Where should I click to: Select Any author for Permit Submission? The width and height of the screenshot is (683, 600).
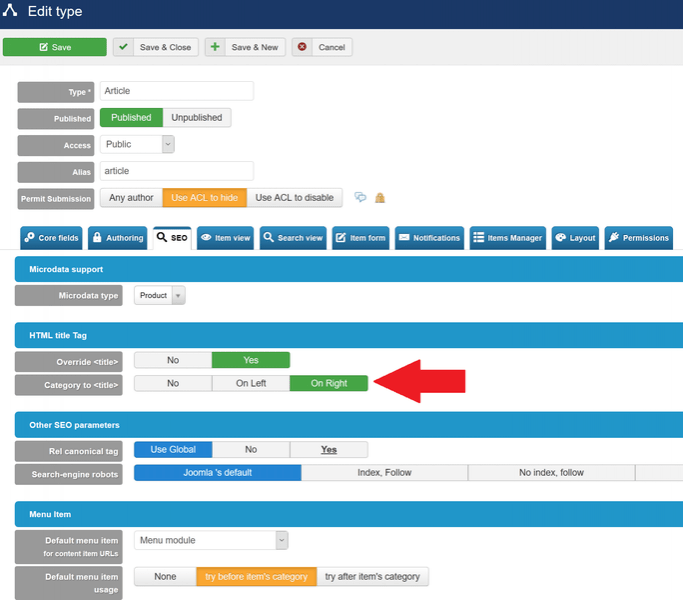click(x=131, y=198)
